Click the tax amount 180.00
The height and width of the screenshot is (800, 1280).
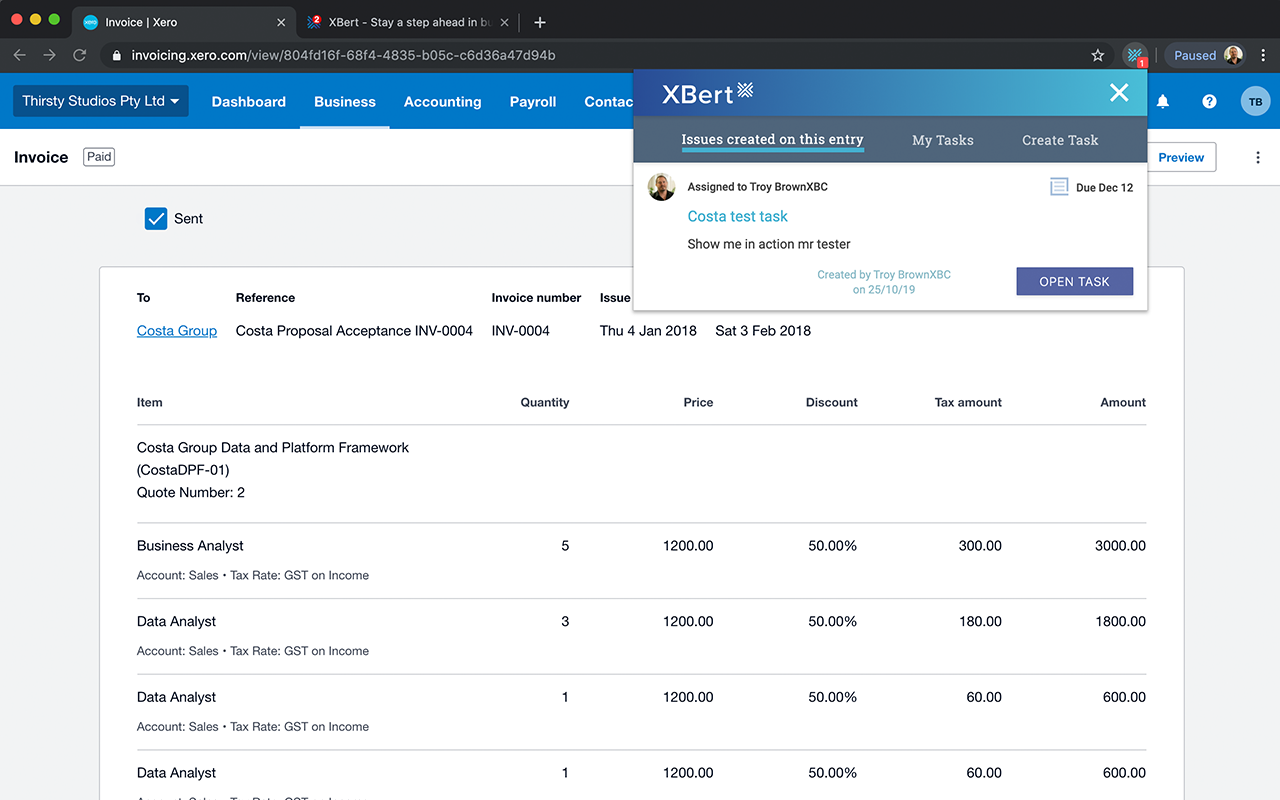click(980, 622)
